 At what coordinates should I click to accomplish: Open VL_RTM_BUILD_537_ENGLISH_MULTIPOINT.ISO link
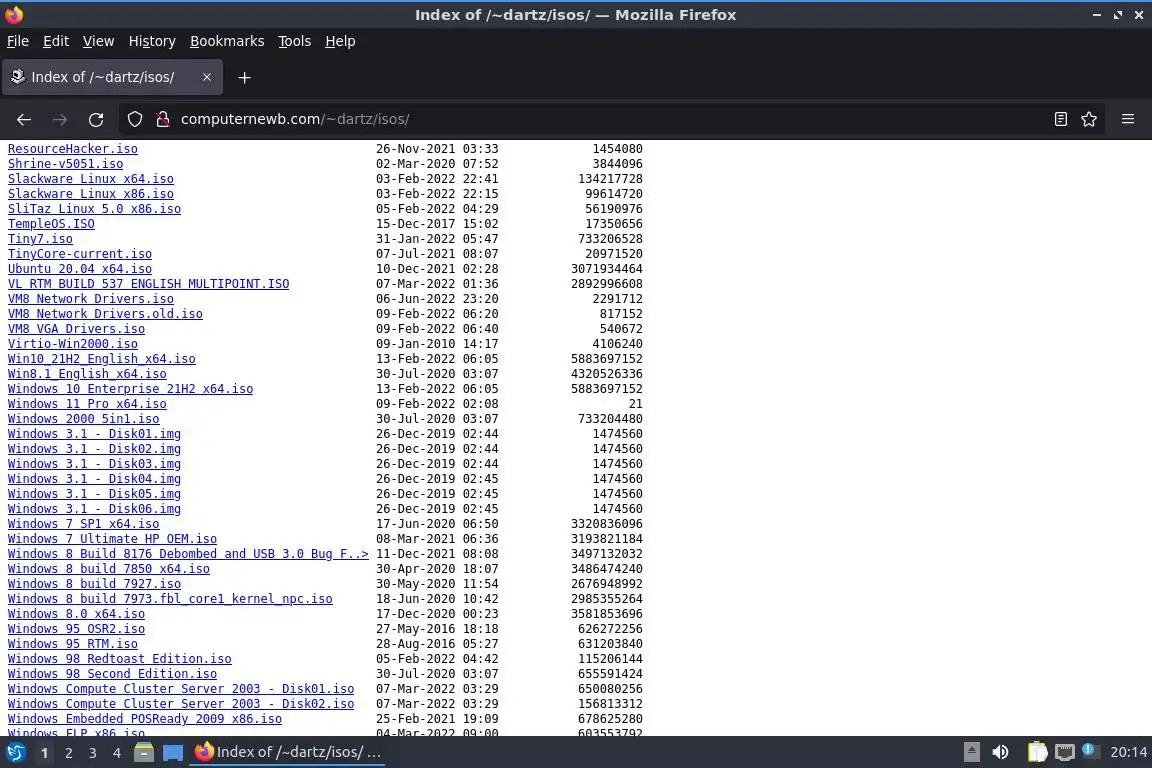(148, 284)
